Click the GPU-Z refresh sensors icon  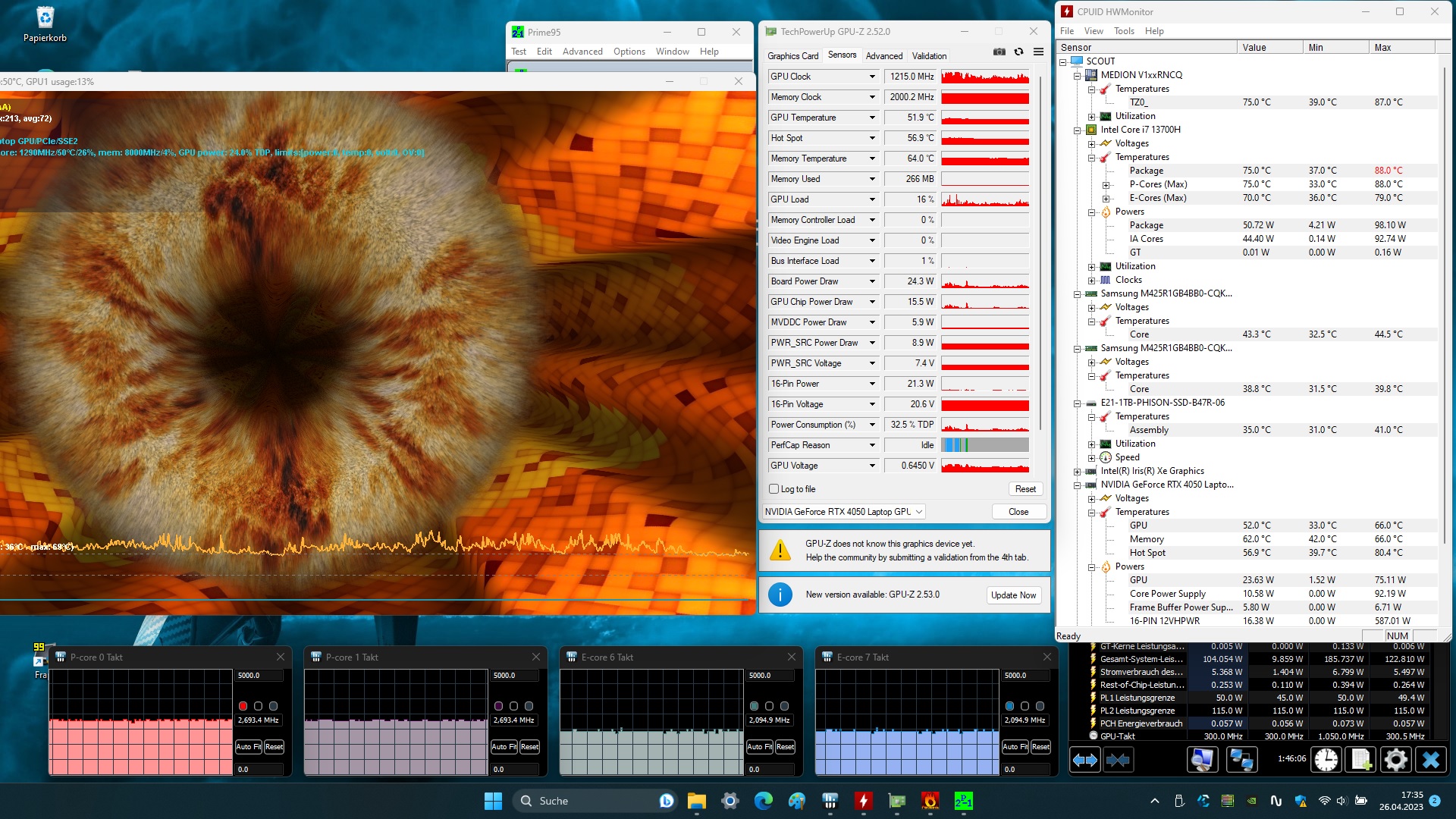click(1018, 52)
